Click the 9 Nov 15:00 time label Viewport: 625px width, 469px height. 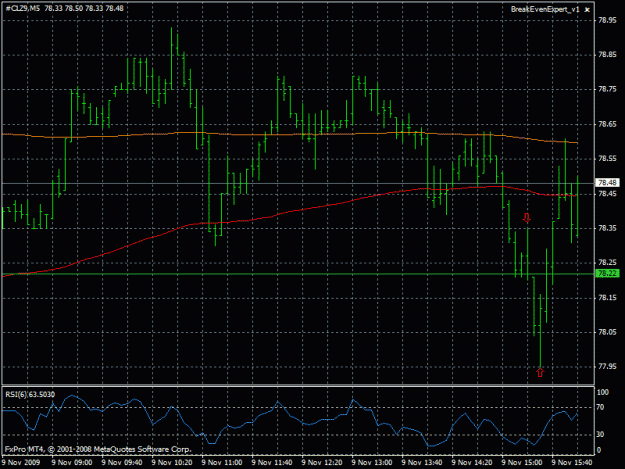click(x=522, y=462)
